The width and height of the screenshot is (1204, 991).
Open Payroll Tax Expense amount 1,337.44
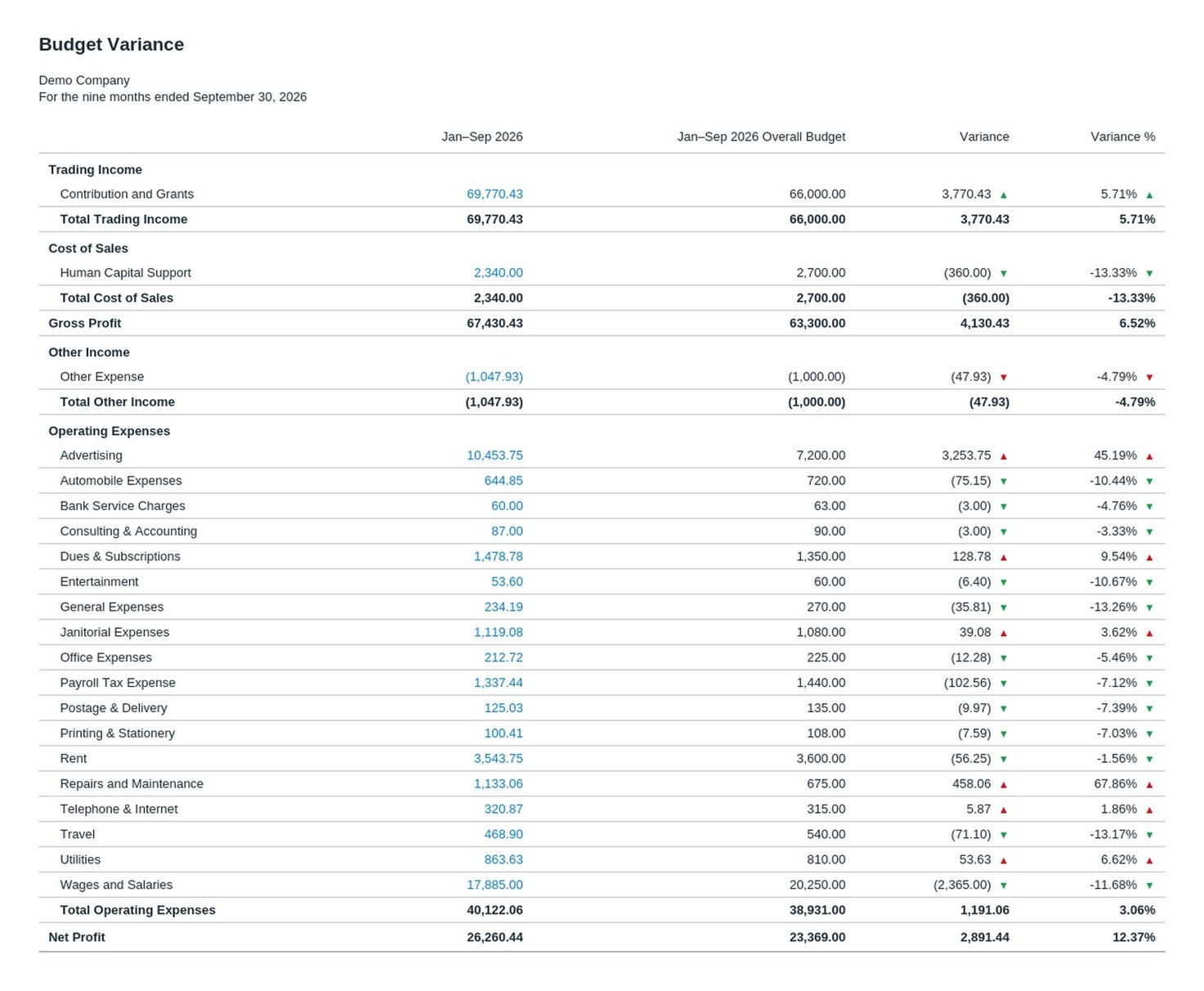498,683
